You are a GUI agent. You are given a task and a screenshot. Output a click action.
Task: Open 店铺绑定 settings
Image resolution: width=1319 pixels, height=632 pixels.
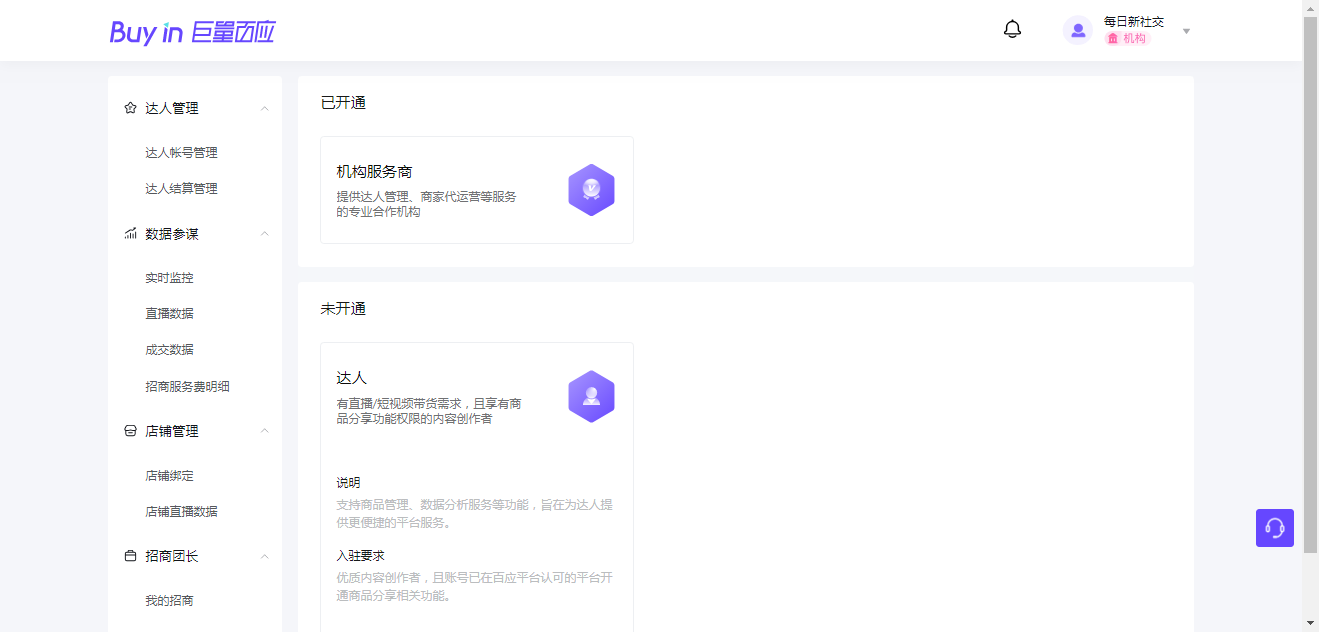169,475
